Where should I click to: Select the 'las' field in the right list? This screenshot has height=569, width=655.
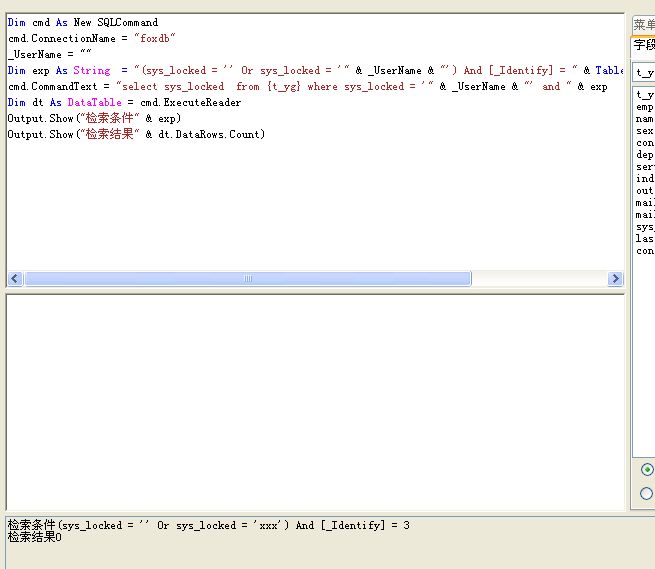point(645,239)
